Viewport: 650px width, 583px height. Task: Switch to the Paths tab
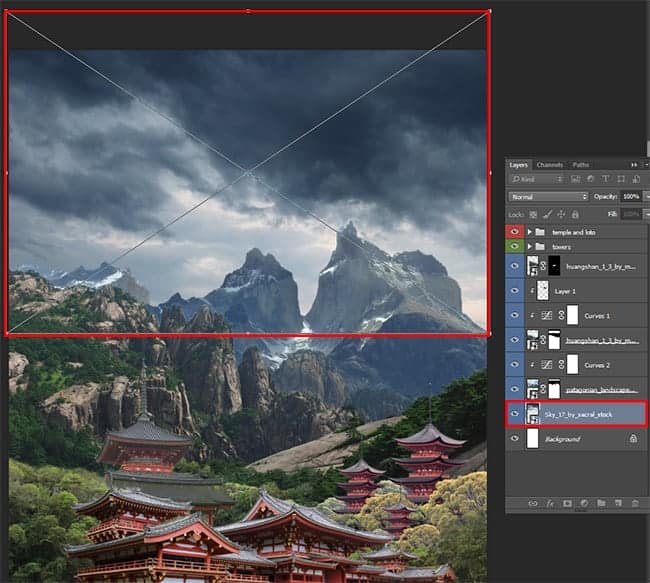(x=580, y=165)
